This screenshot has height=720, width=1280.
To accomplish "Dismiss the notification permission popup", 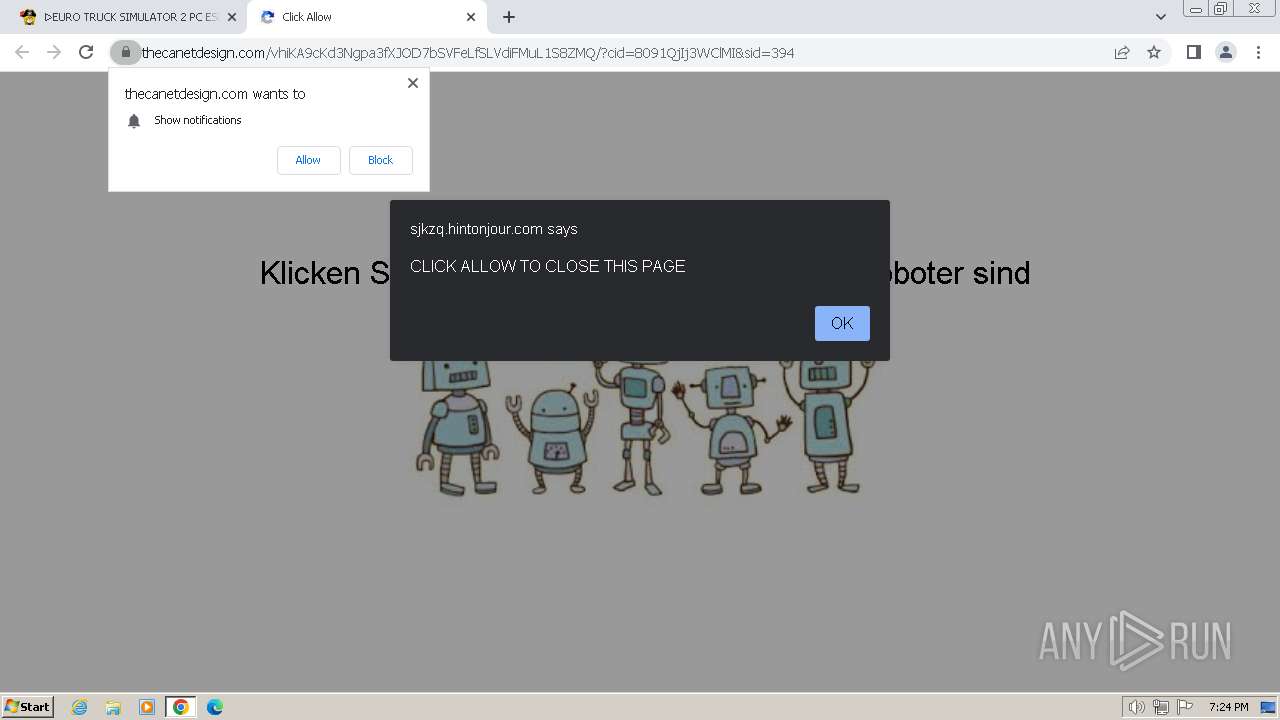I will (412, 83).
